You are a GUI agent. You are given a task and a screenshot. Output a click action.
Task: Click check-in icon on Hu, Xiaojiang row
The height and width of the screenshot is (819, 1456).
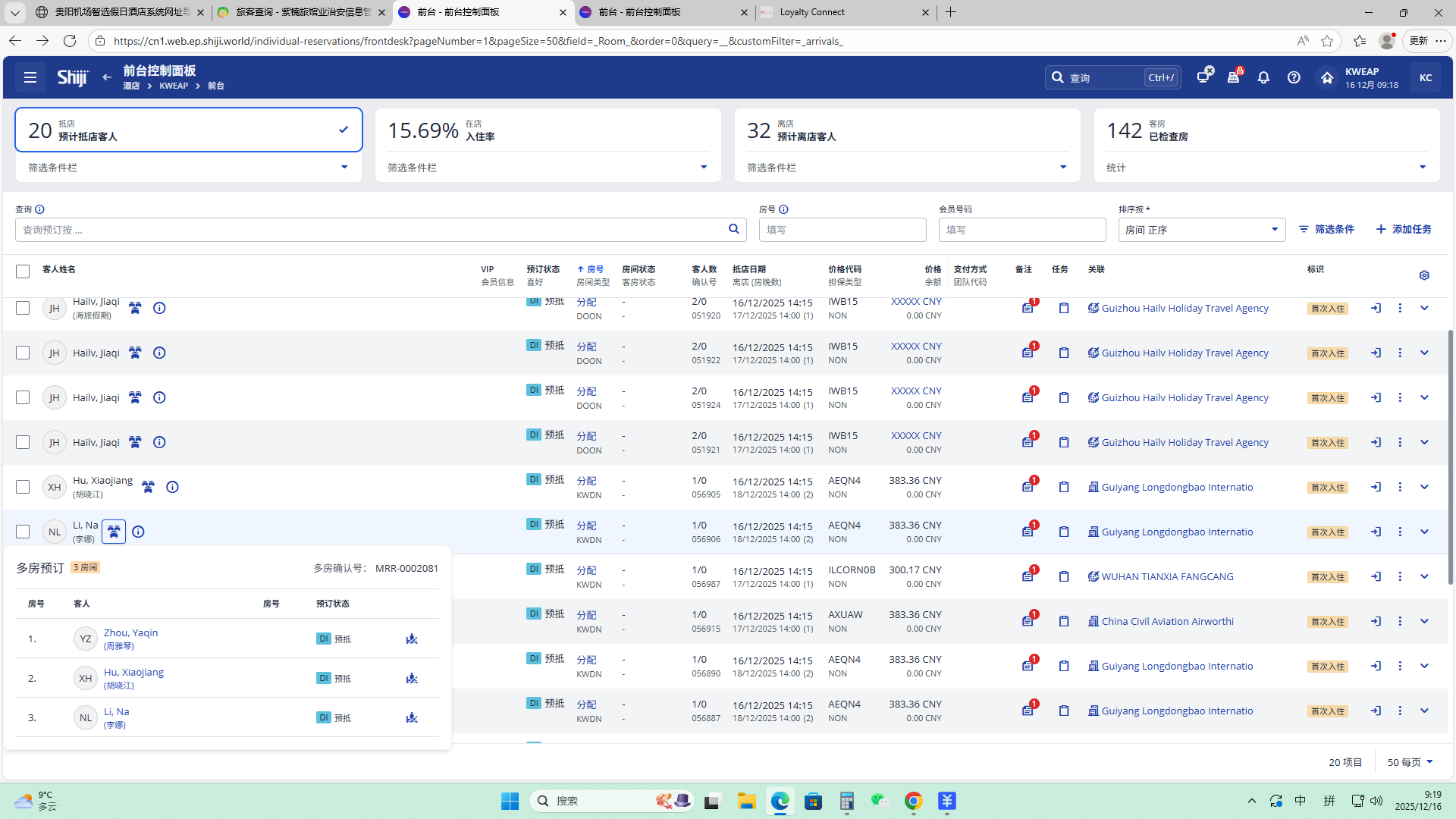point(1376,487)
